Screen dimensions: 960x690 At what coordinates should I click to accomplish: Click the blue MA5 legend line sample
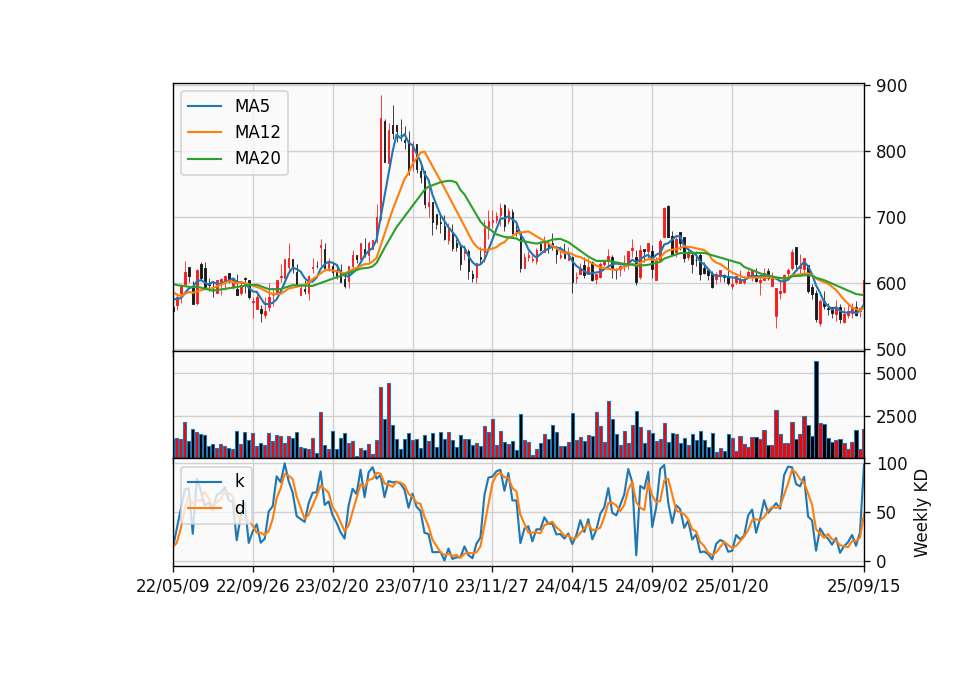[204, 106]
